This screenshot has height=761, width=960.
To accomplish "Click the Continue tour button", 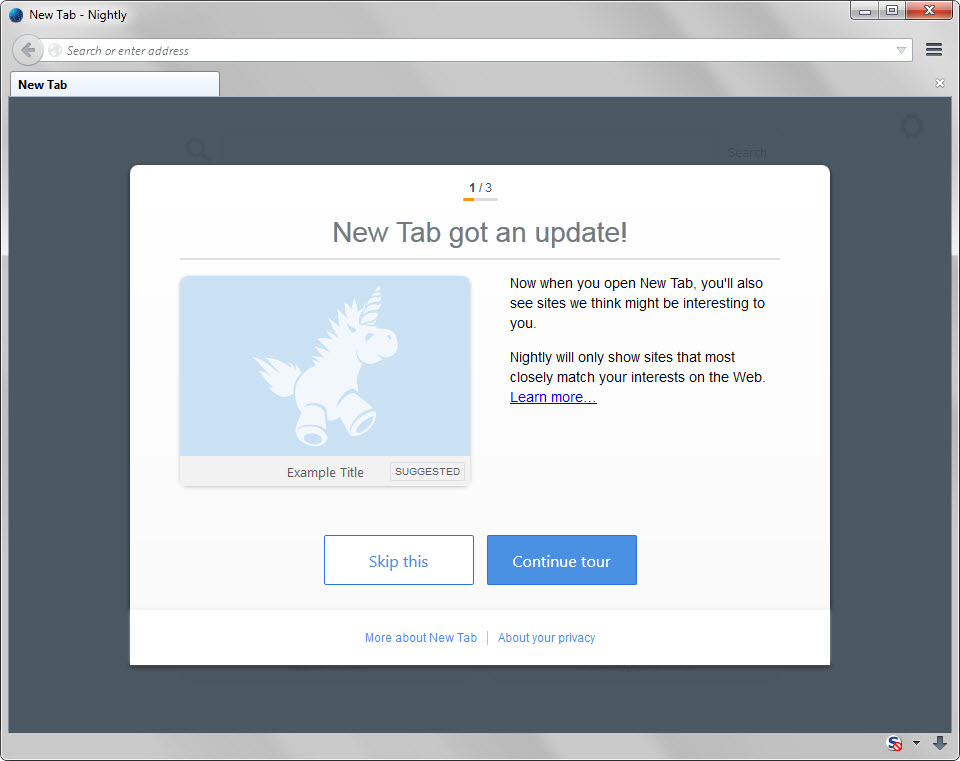I will pos(561,560).
